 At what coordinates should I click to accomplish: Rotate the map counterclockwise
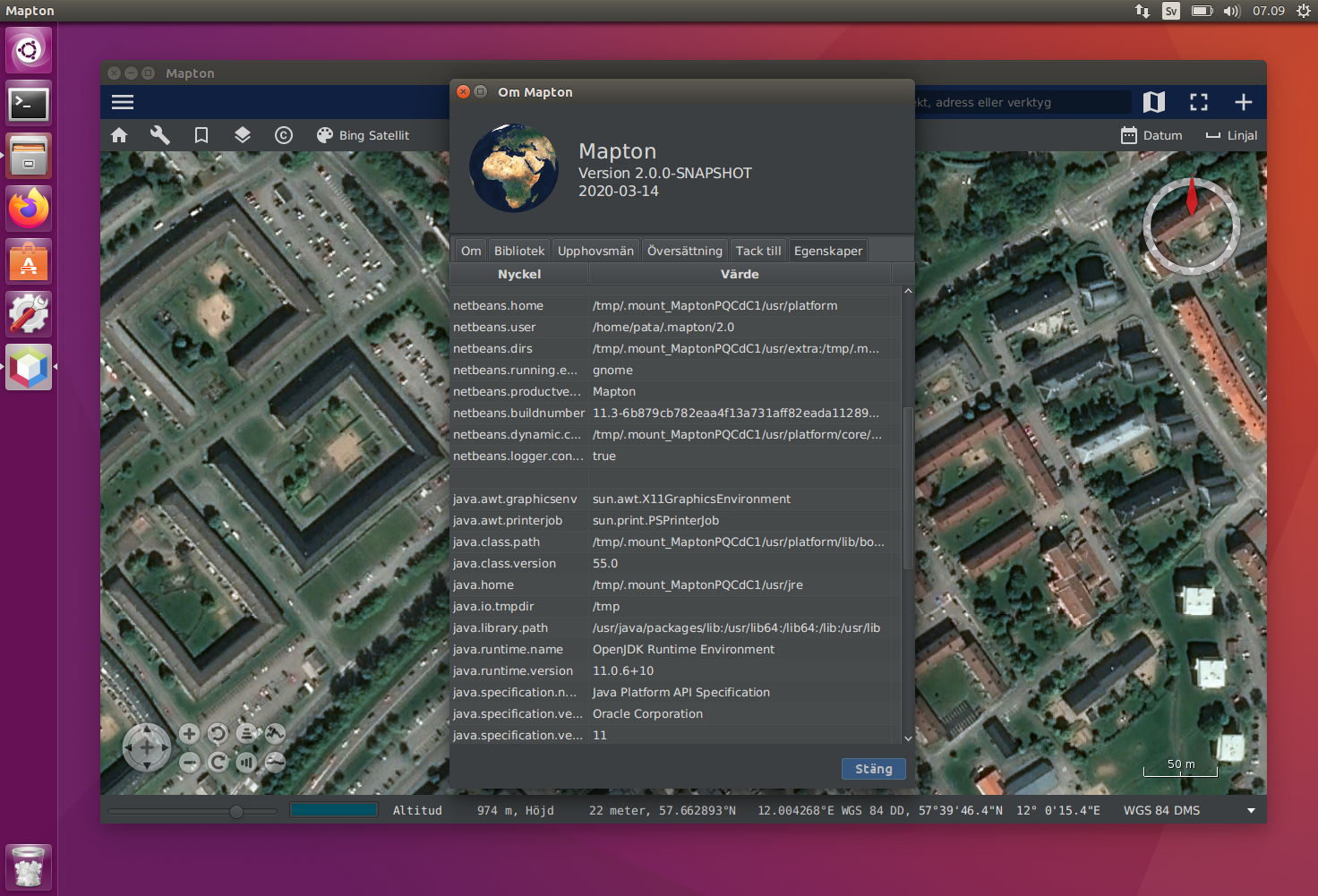218,734
